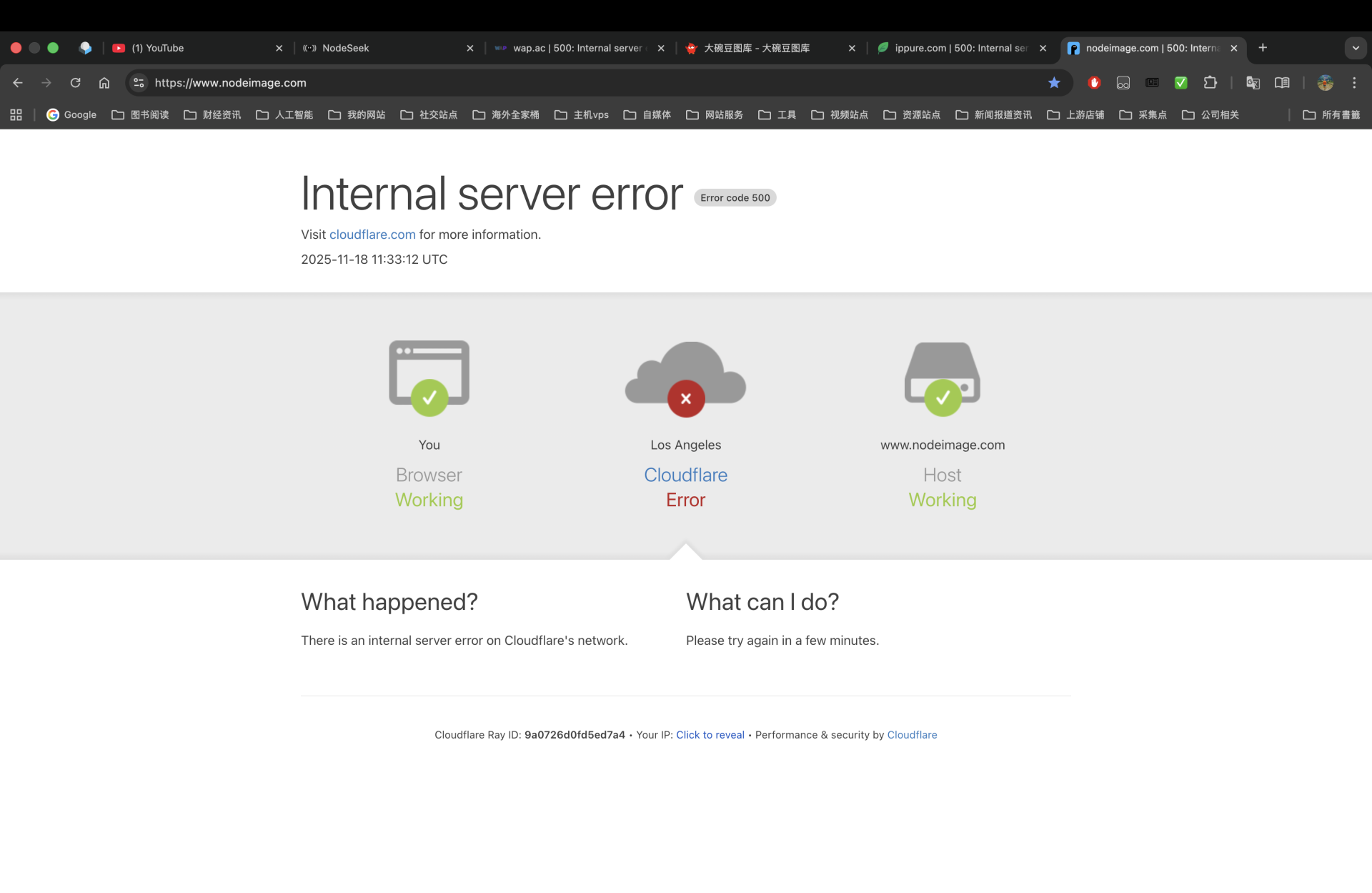Reload the nodeimage.com page
Image resolution: width=1372 pixels, height=893 pixels.
tap(75, 83)
